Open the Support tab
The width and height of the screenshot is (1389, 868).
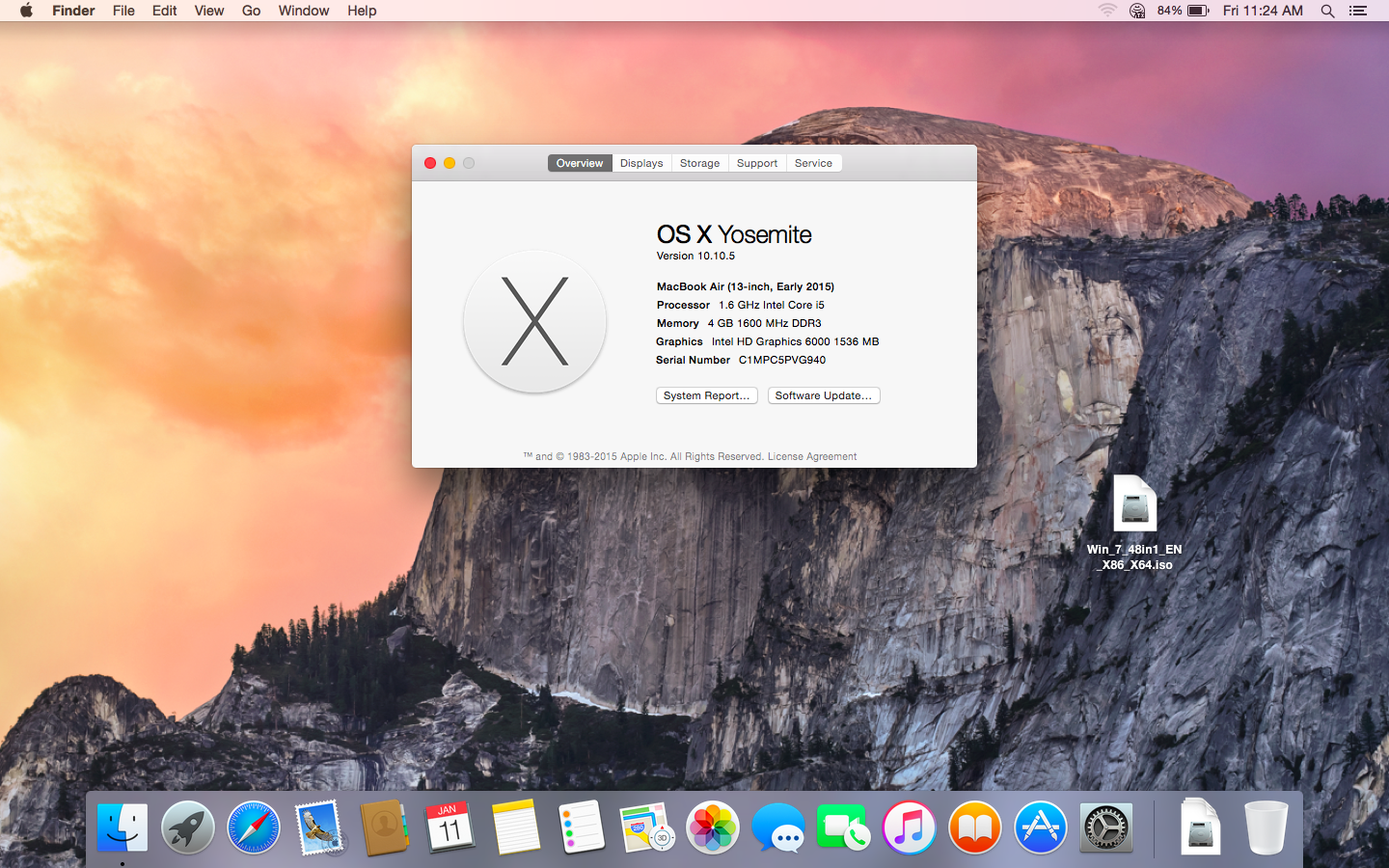757,163
